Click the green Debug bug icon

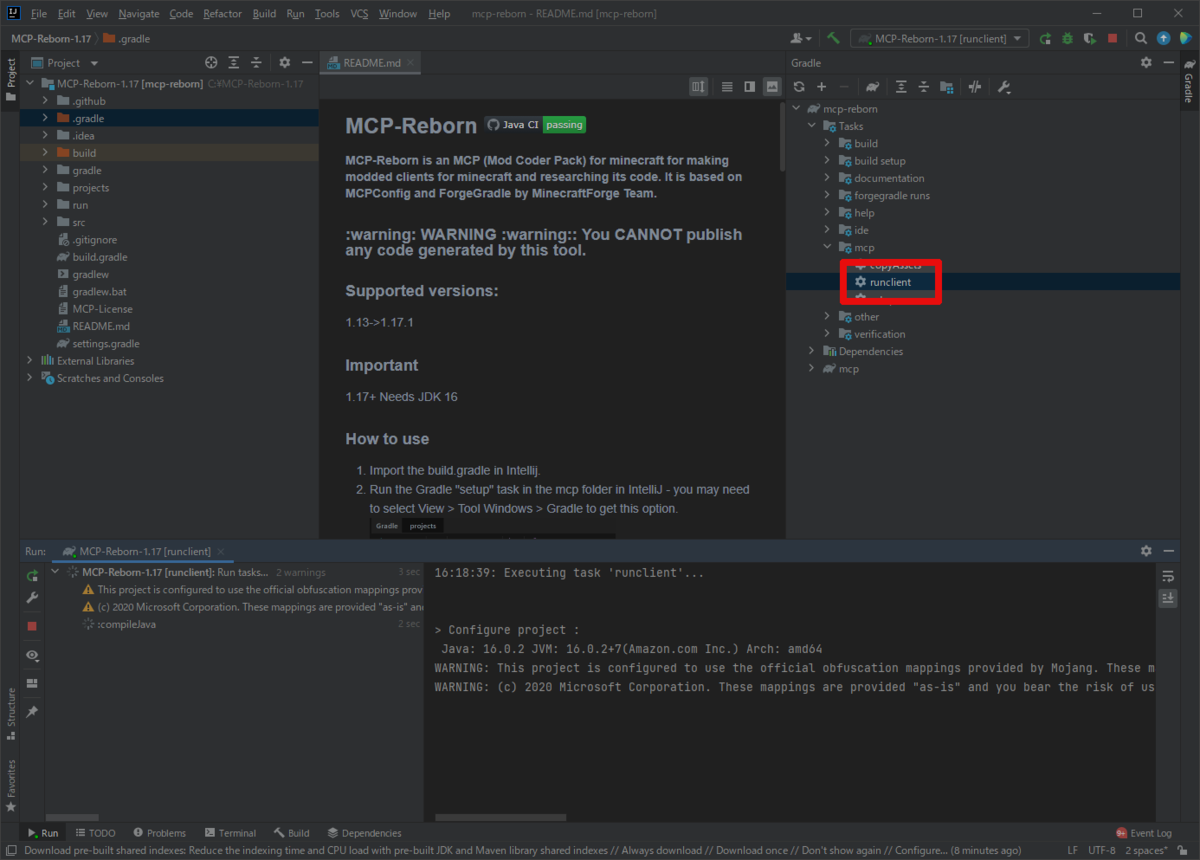[x=1067, y=38]
